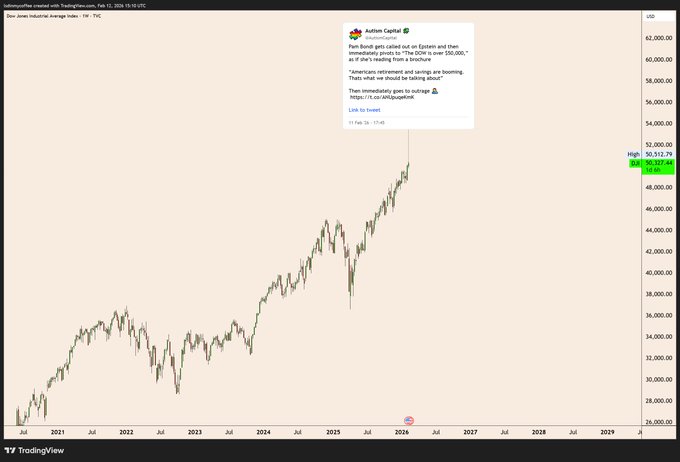680x462 pixels.
Task: Click the 2024 label on the time axis
Action: click(263, 433)
